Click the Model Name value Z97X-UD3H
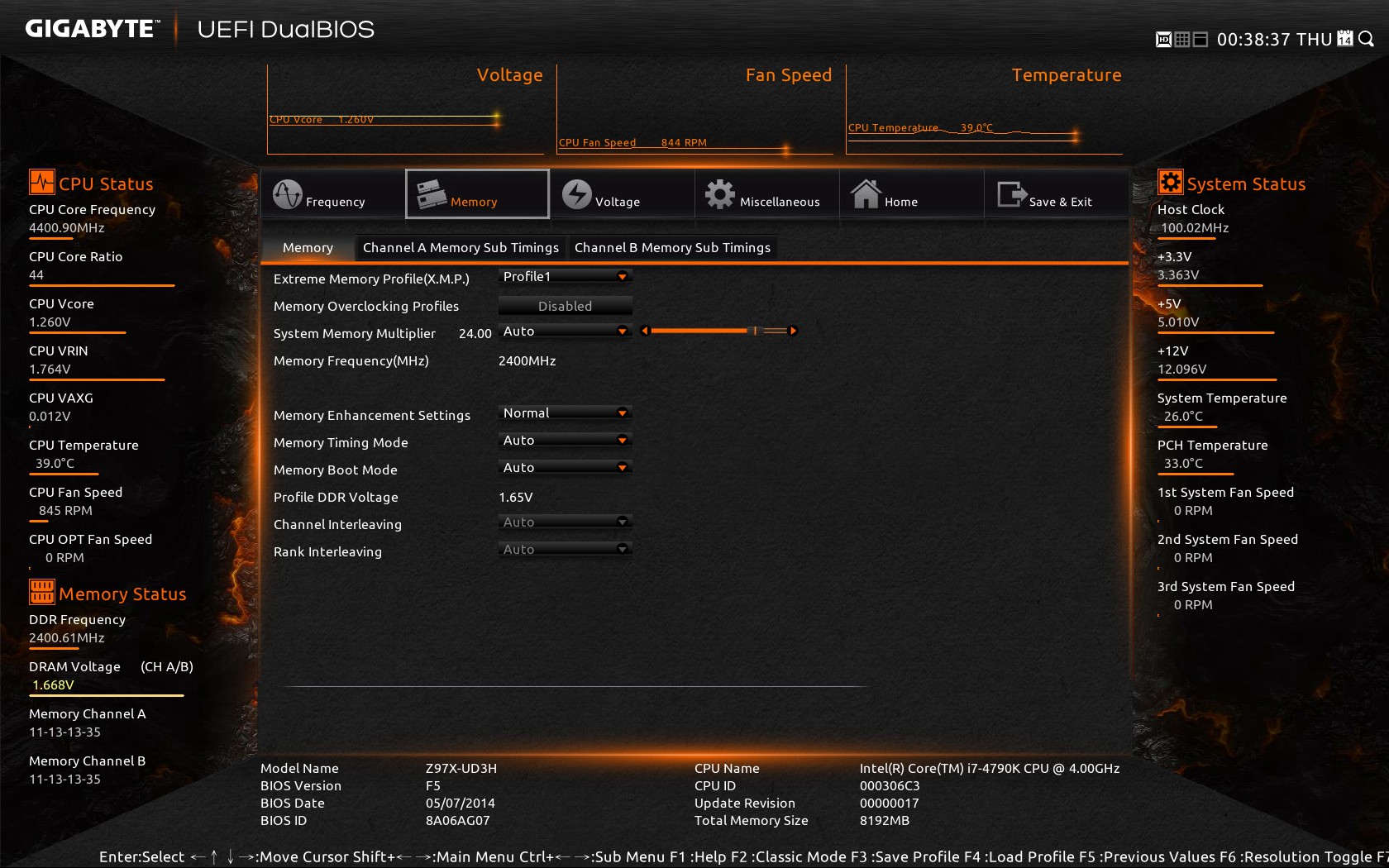This screenshot has height=868, width=1389. (461, 769)
